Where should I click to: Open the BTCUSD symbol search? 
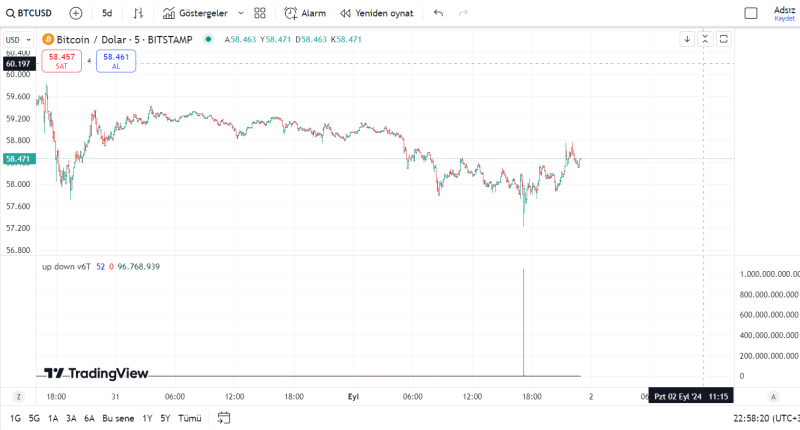tap(29, 14)
